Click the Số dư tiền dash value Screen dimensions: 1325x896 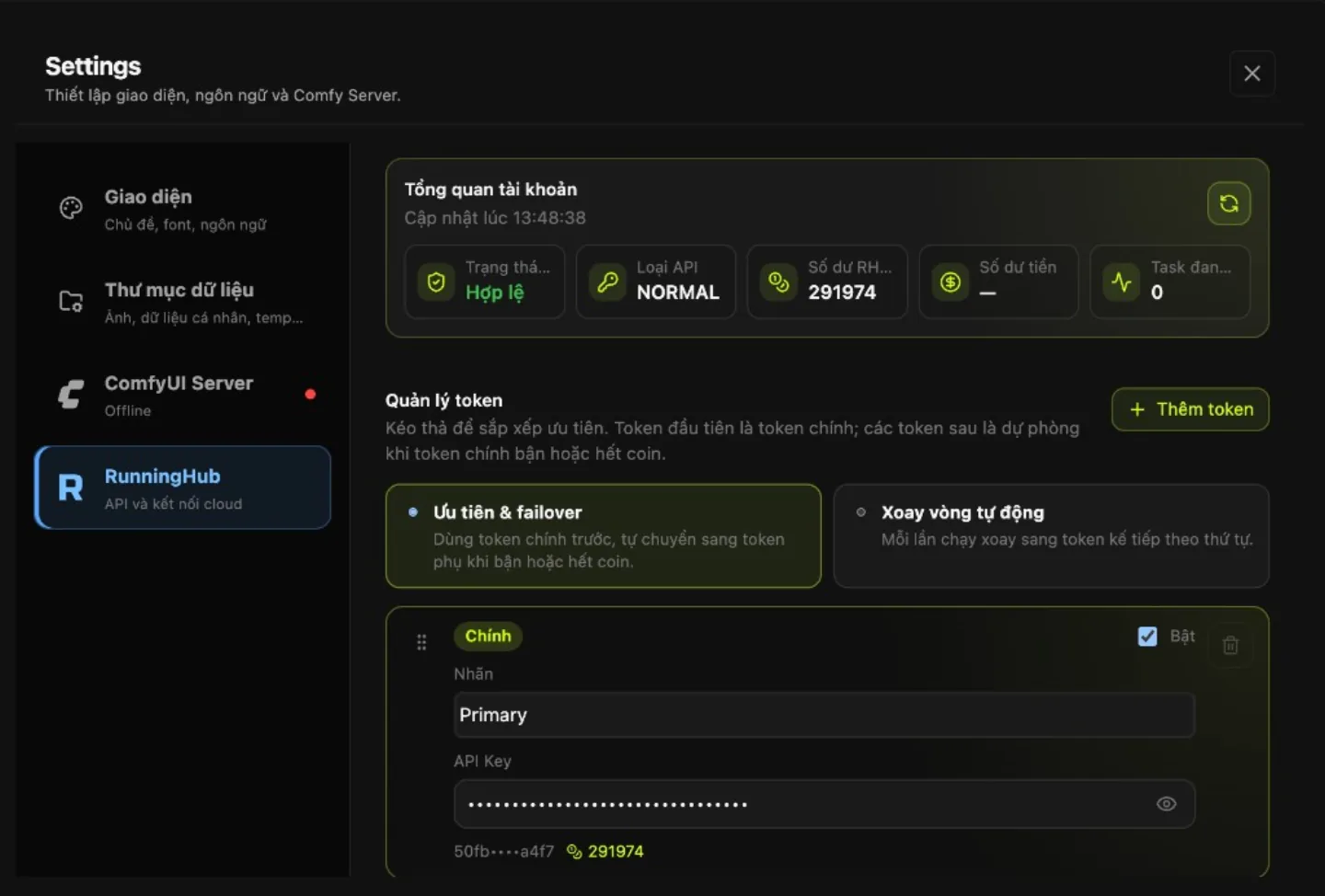tap(987, 293)
